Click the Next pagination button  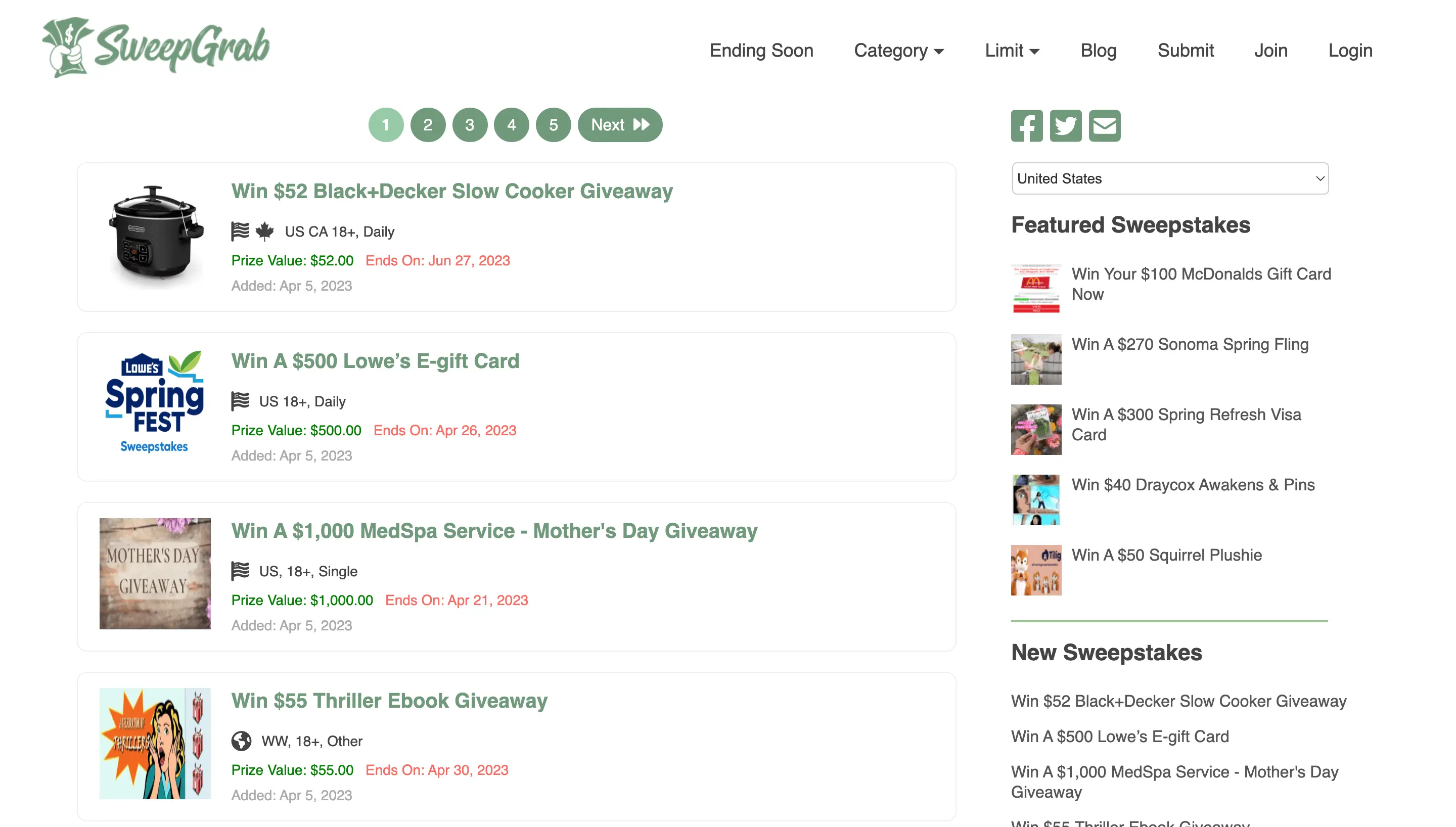tap(619, 125)
